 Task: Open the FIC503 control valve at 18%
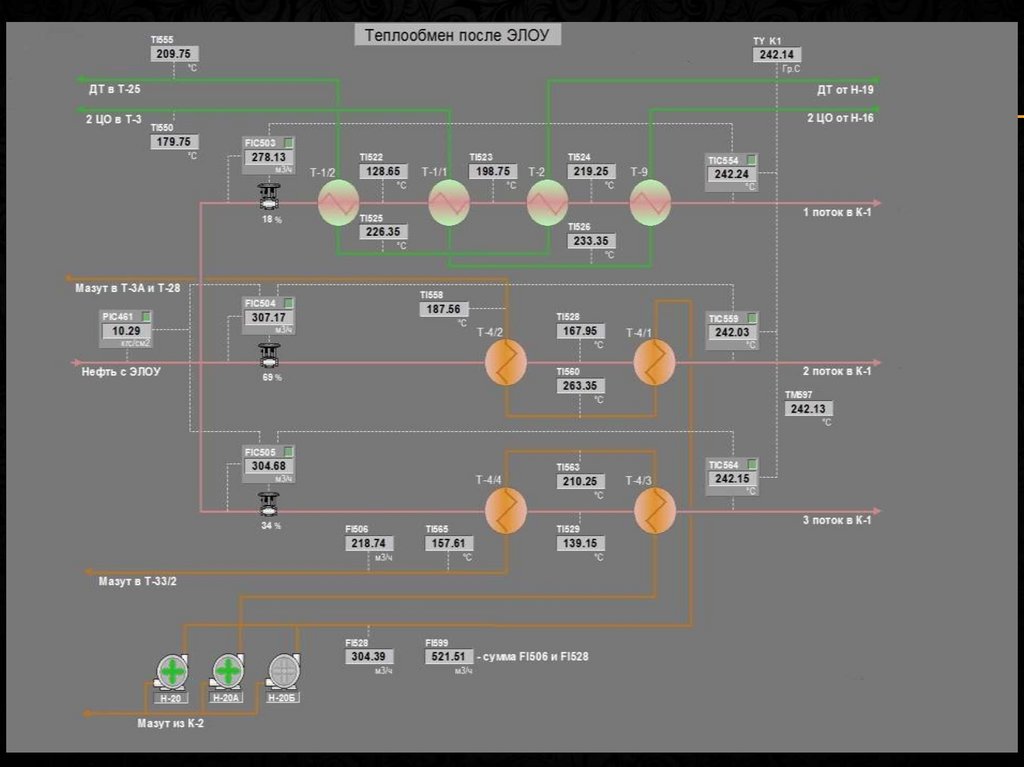(267, 197)
